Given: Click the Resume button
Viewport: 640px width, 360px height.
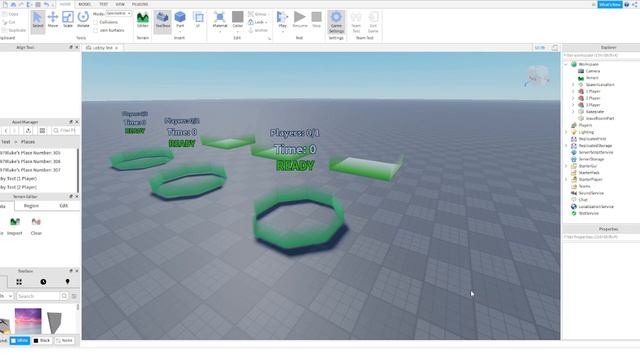Looking at the screenshot, I should tap(300, 20).
